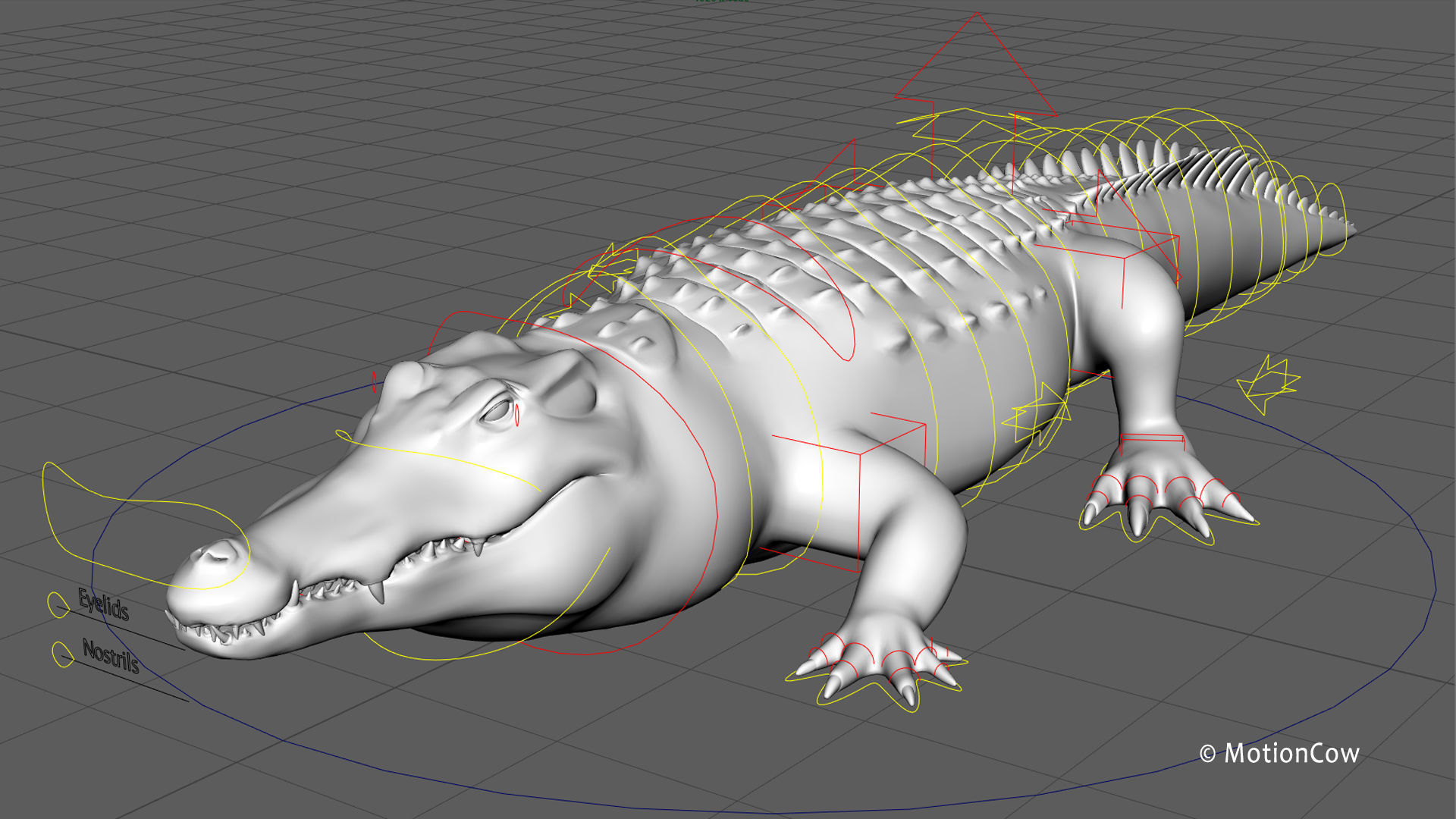The image size is (1456, 819).
Task: Click the 'Eyelids' label text
Action: coord(104,604)
